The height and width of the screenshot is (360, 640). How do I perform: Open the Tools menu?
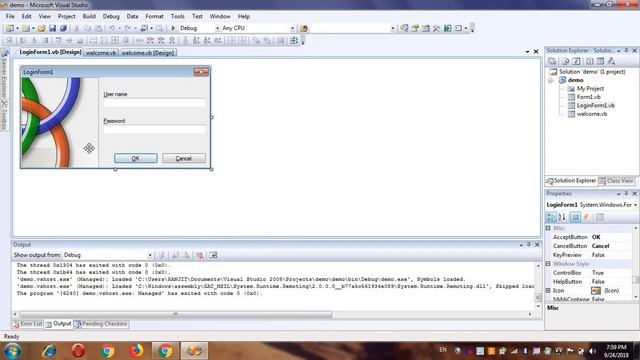click(x=178, y=16)
